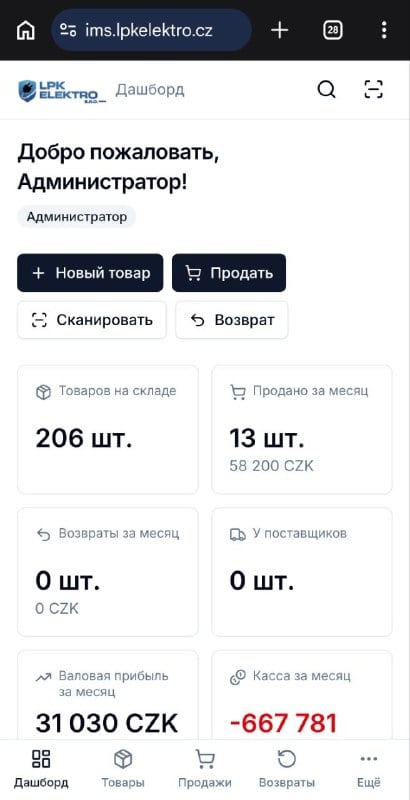Screen dimensions: 410x800
Task: Click the Новый товар button
Action: tap(90, 273)
